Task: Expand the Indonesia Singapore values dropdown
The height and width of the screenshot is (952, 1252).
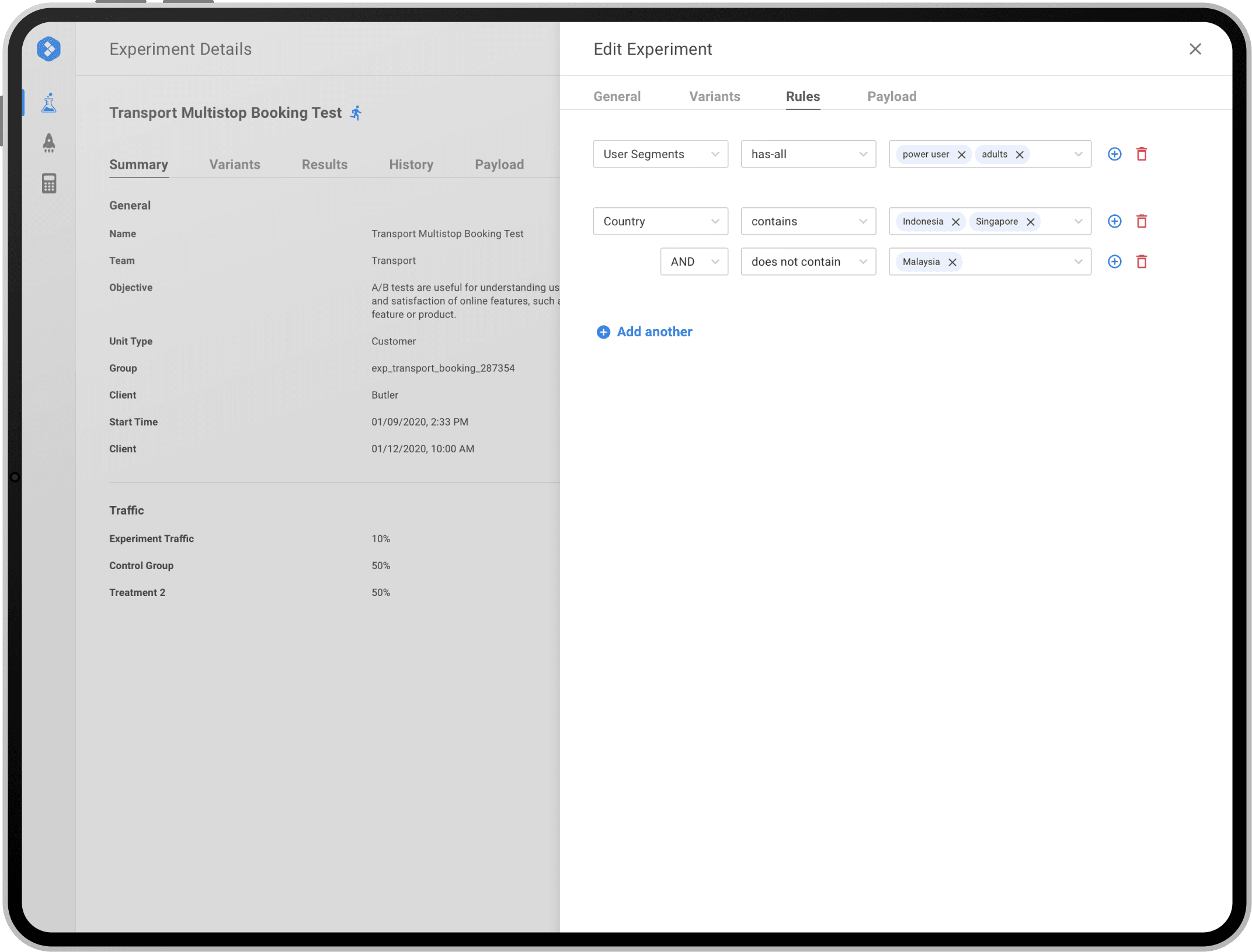Action: click(x=1078, y=221)
